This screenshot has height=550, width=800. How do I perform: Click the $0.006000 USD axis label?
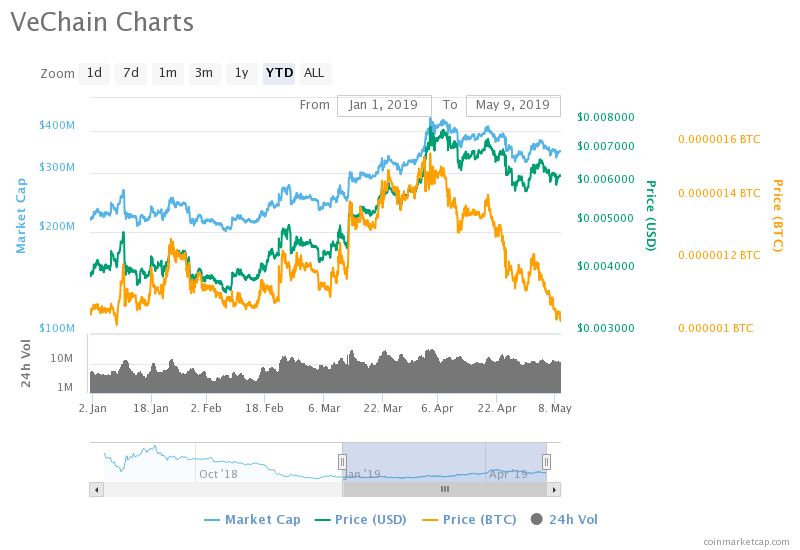606,179
